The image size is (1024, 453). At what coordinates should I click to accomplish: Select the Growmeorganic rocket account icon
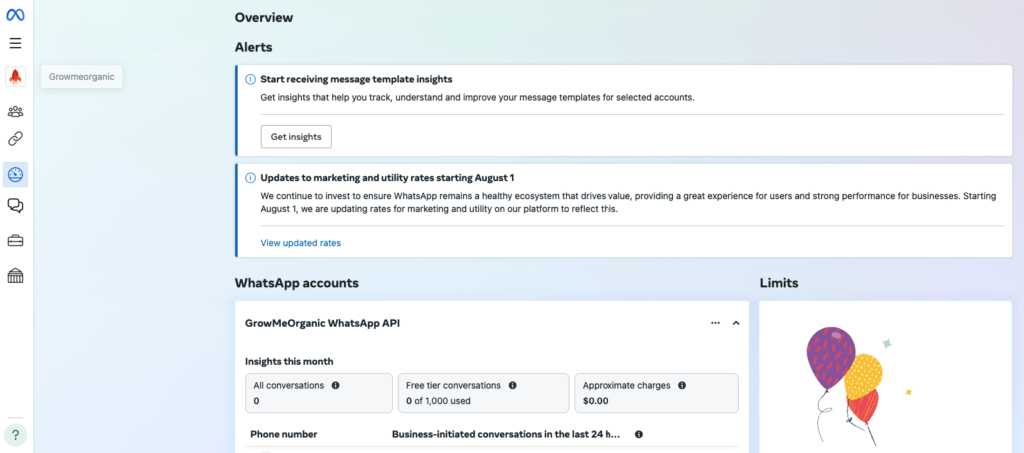click(15, 77)
